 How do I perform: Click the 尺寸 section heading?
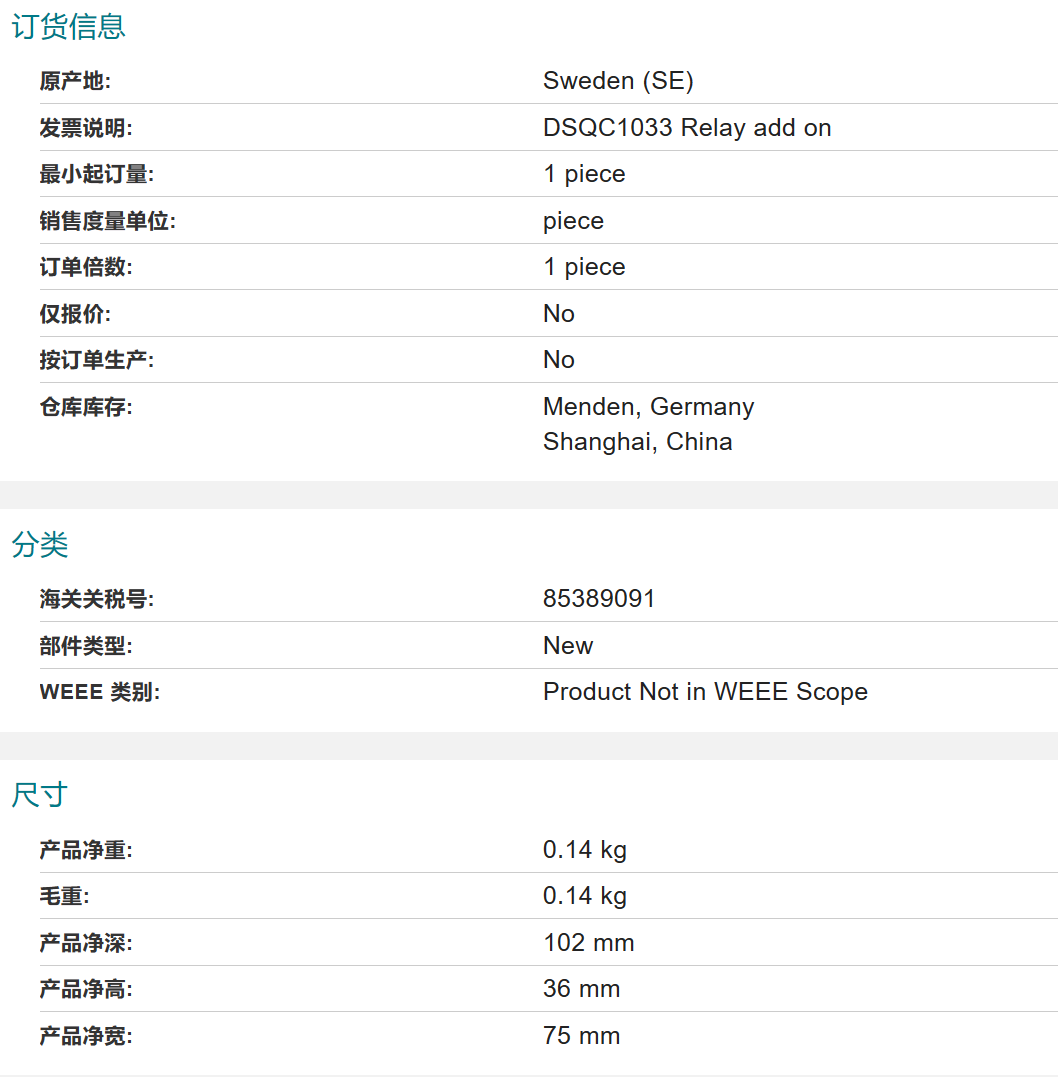tap(39, 795)
